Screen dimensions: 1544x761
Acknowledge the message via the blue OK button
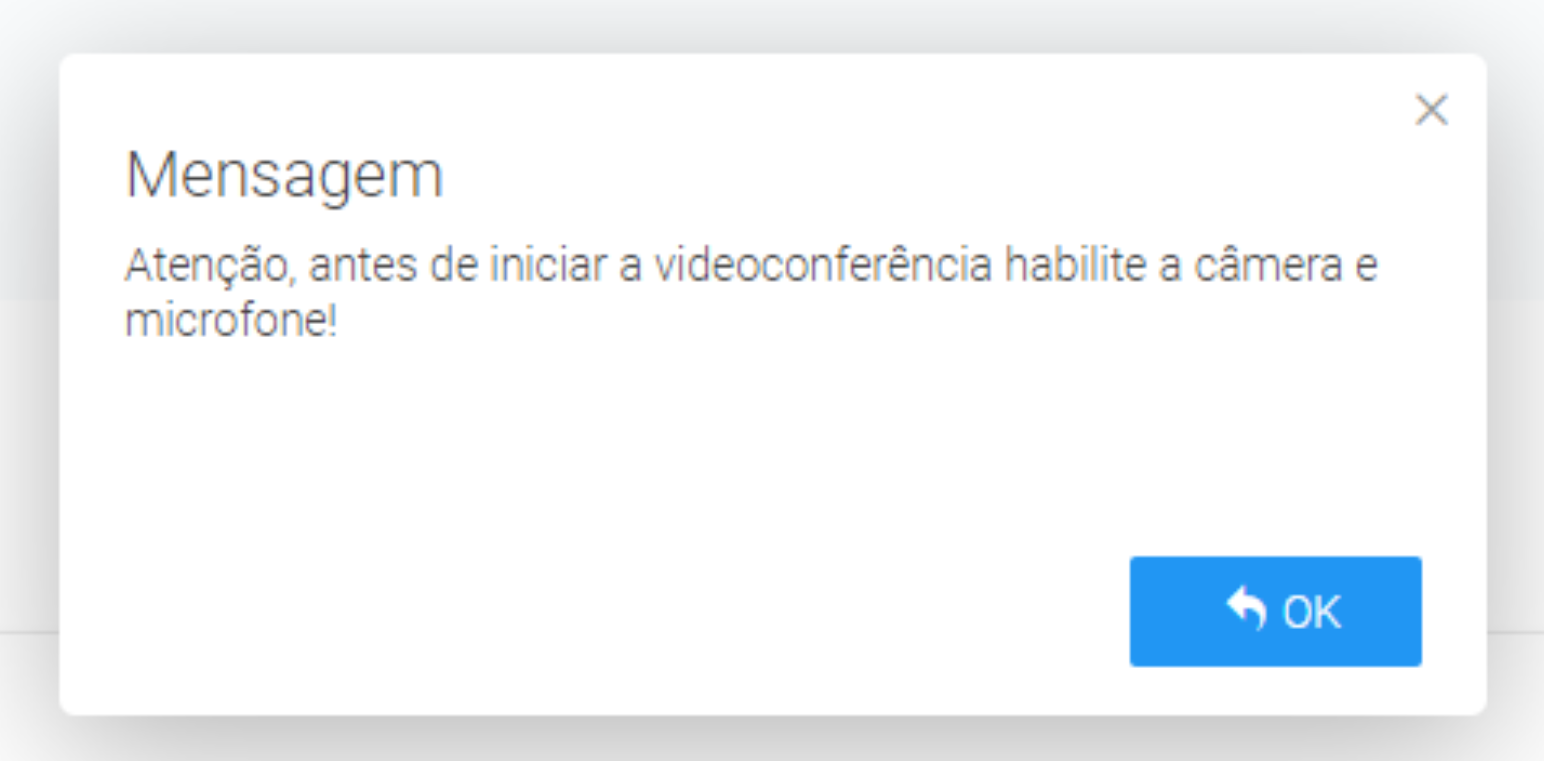(1275, 611)
